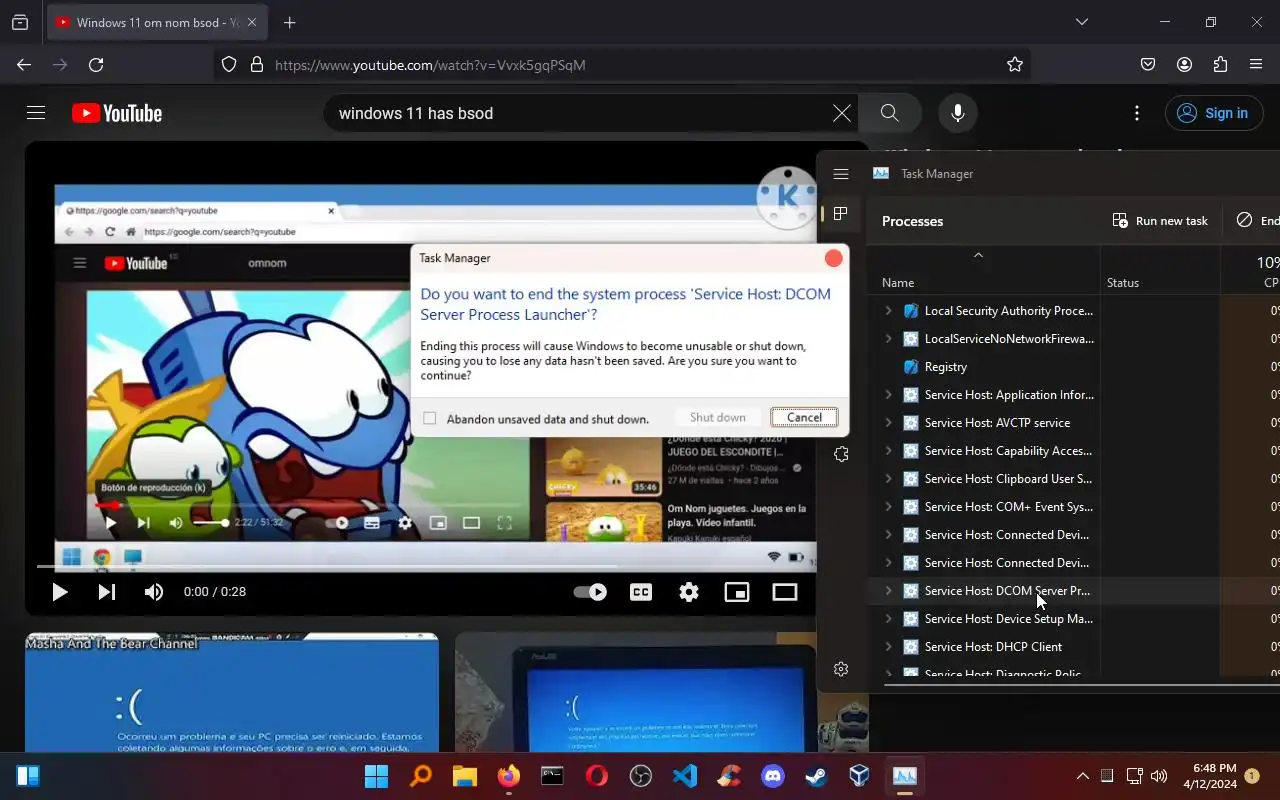Clear the YouTube search query
Image resolution: width=1280 pixels, height=800 pixels.
point(842,113)
